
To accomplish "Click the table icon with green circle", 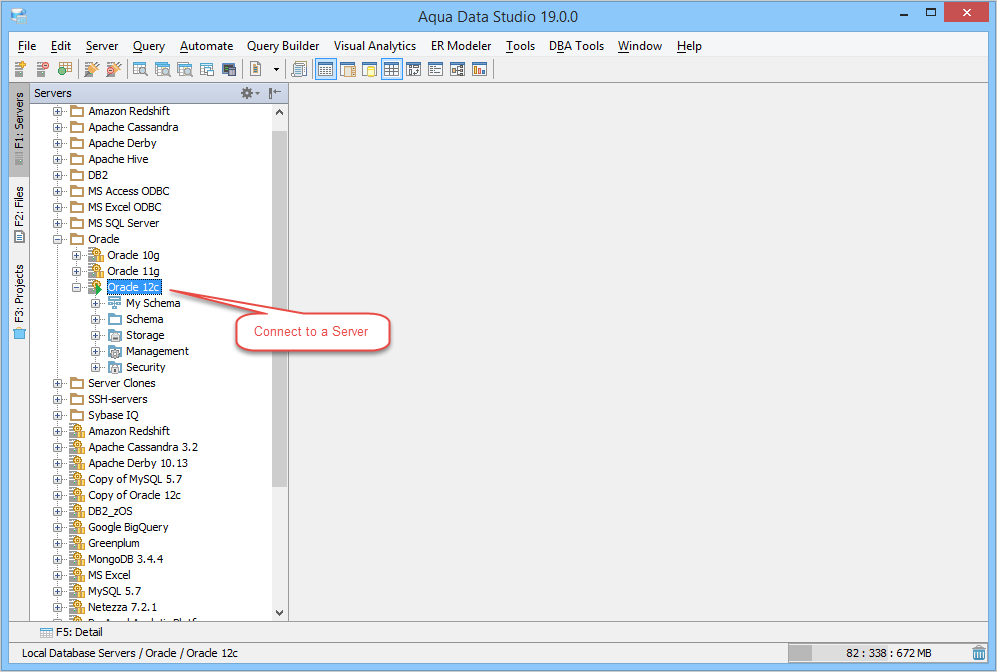I will [65, 69].
